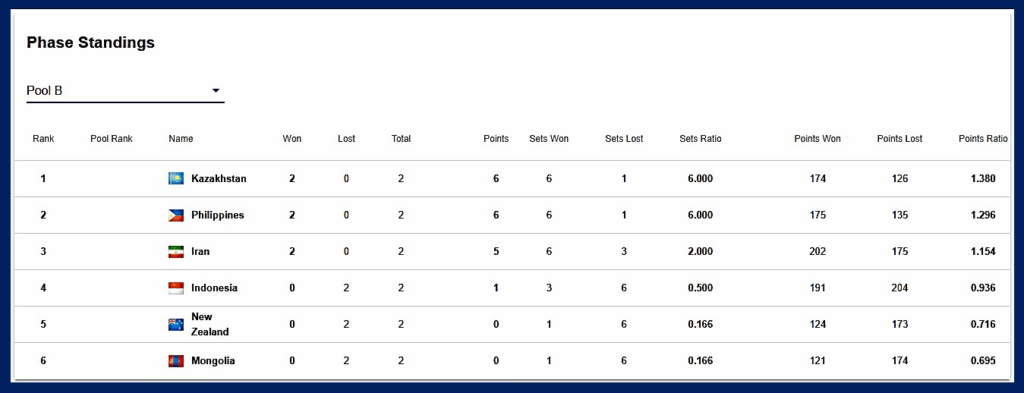Click the Mongolia flag icon
1024x393 pixels.
[176, 361]
